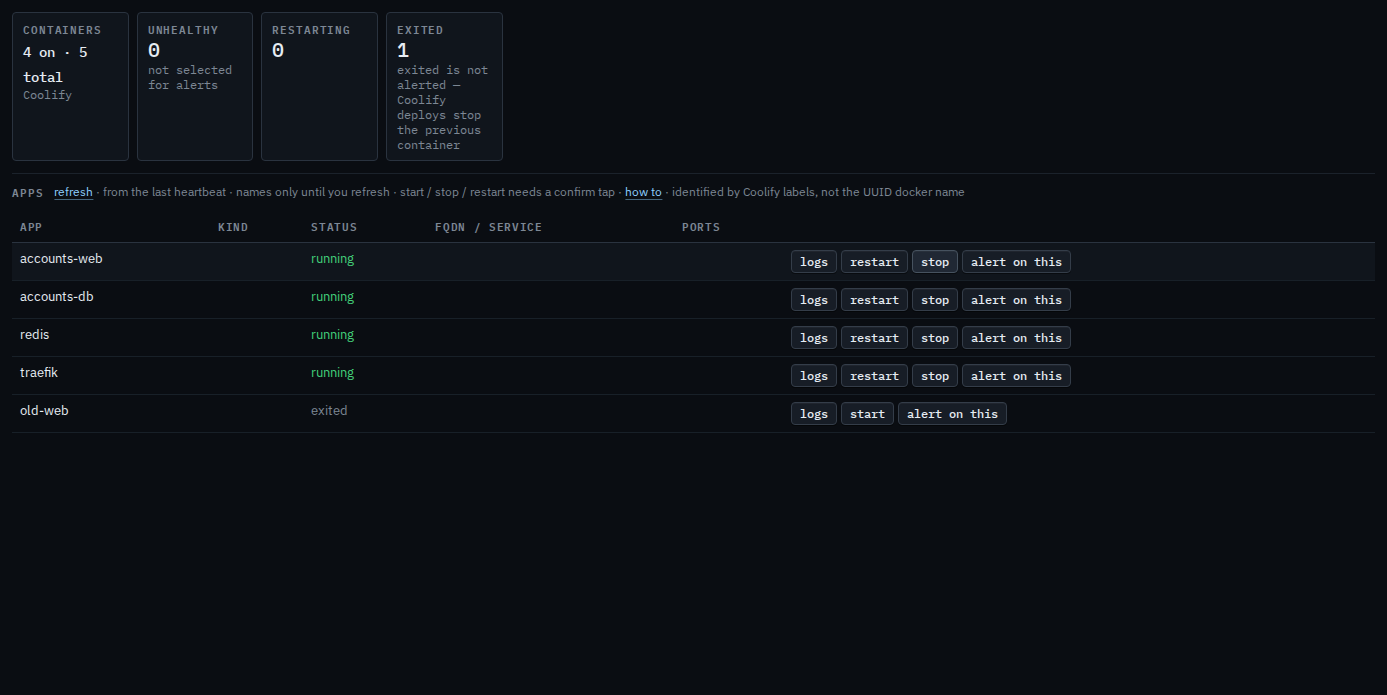1387x695 pixels.
Task: Set alert on old-web
Action: pyautogui.click(x=952, y=414)
